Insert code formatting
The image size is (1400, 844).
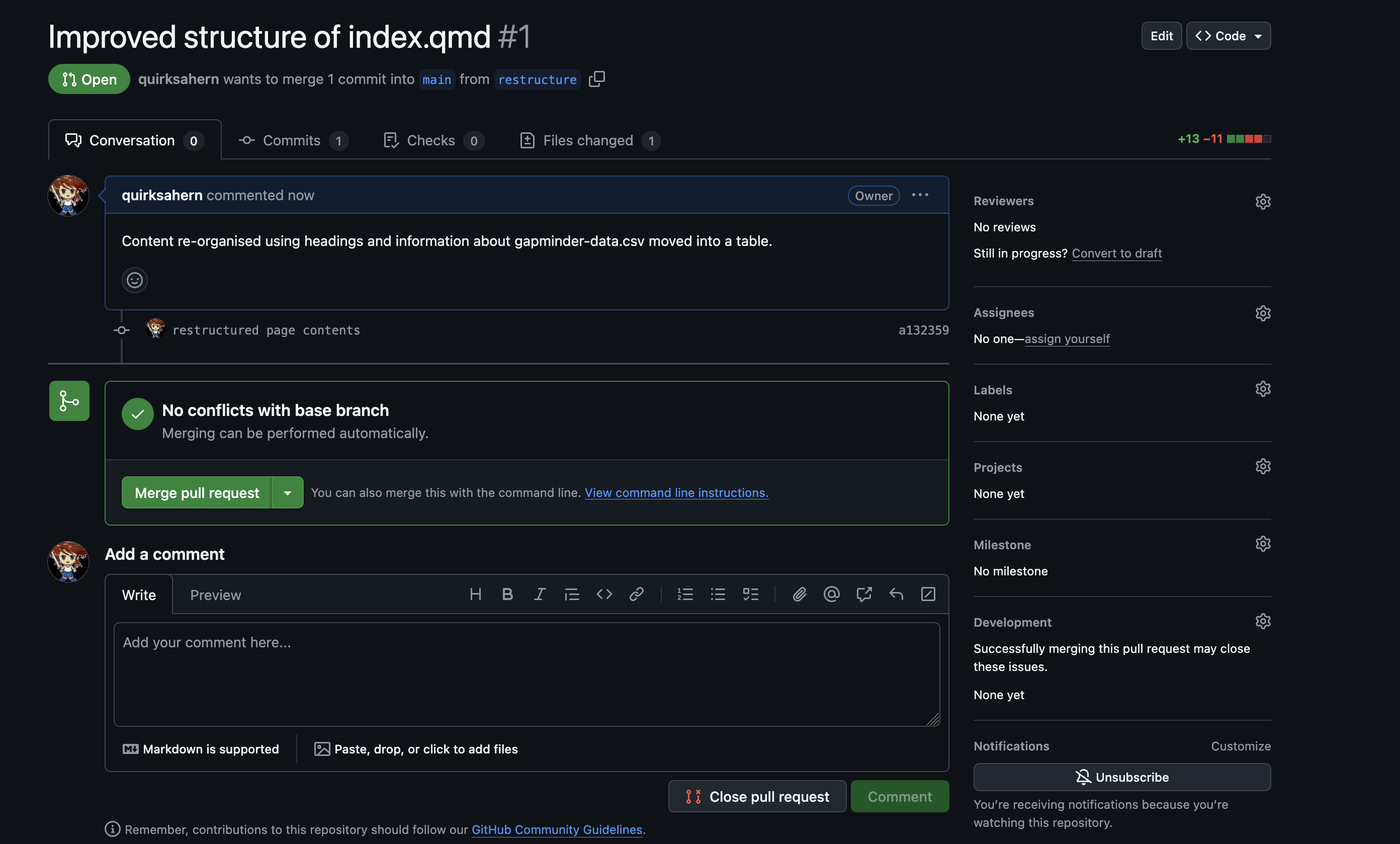[x=604, y=595]
